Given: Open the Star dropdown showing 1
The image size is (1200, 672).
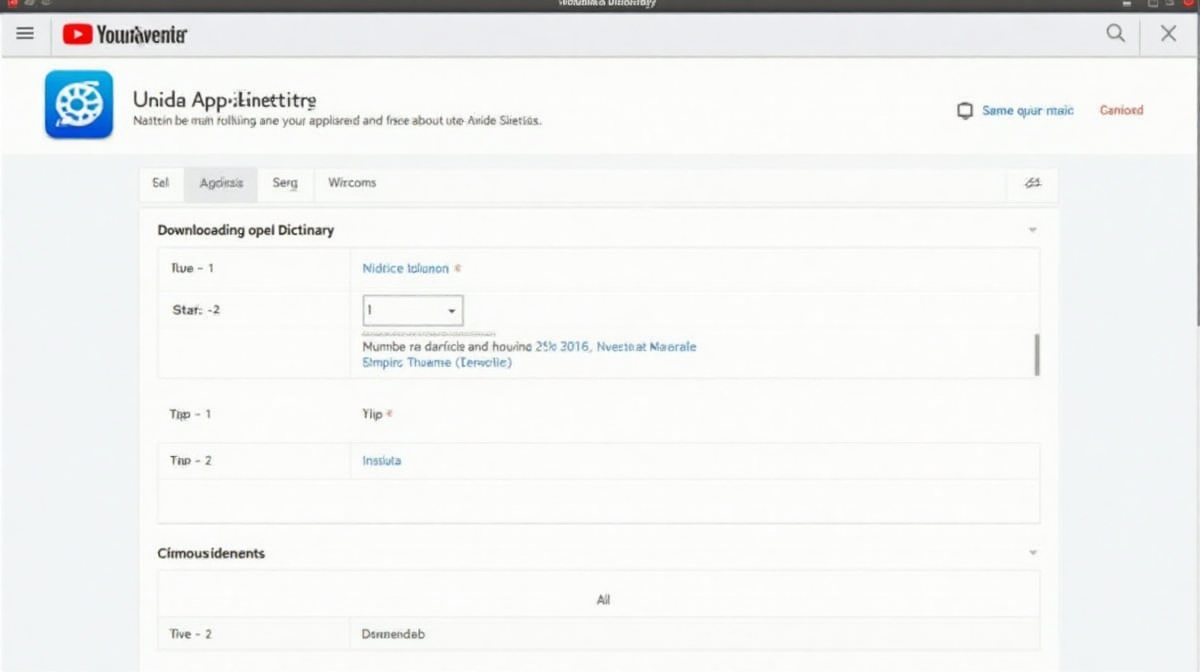Looking at the screenshot, I should (x=412, y=311).
